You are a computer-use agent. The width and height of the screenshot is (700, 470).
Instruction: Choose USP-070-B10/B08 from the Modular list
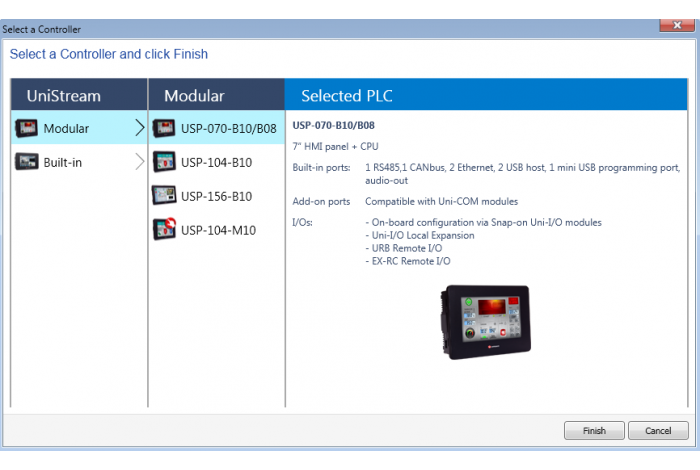[228, 128]
